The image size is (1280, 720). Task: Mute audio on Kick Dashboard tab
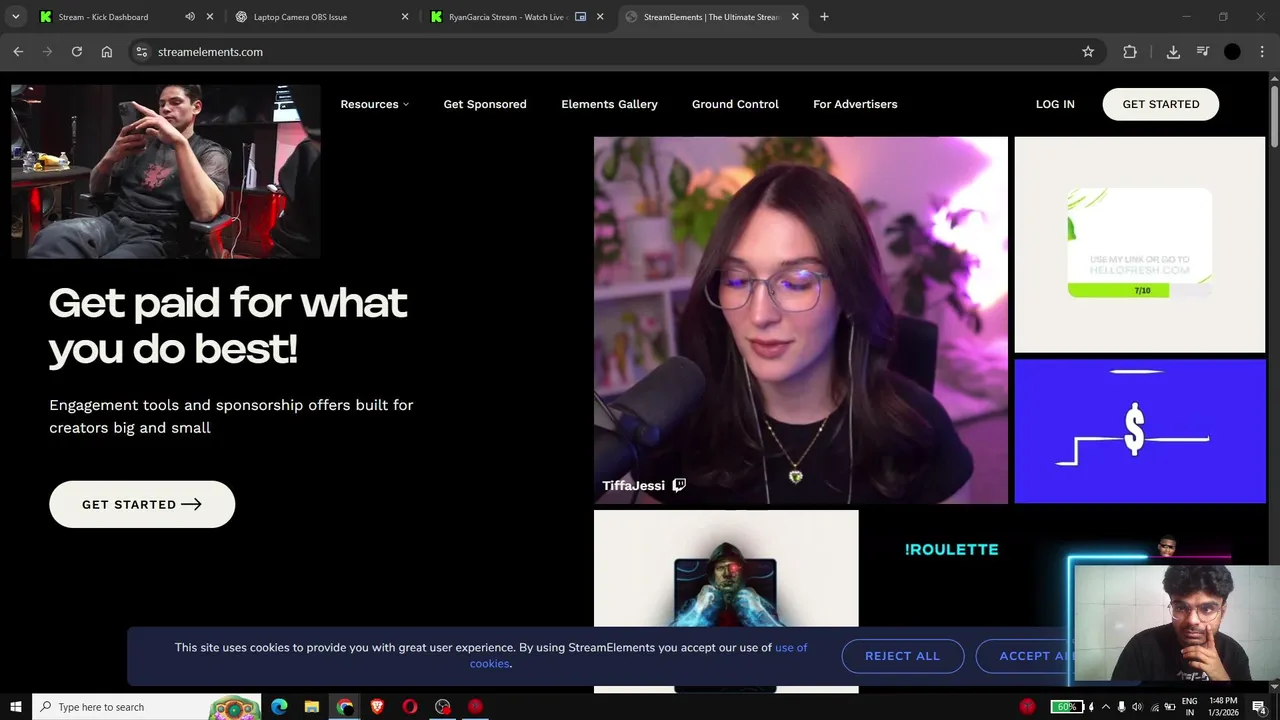[190, 17]
